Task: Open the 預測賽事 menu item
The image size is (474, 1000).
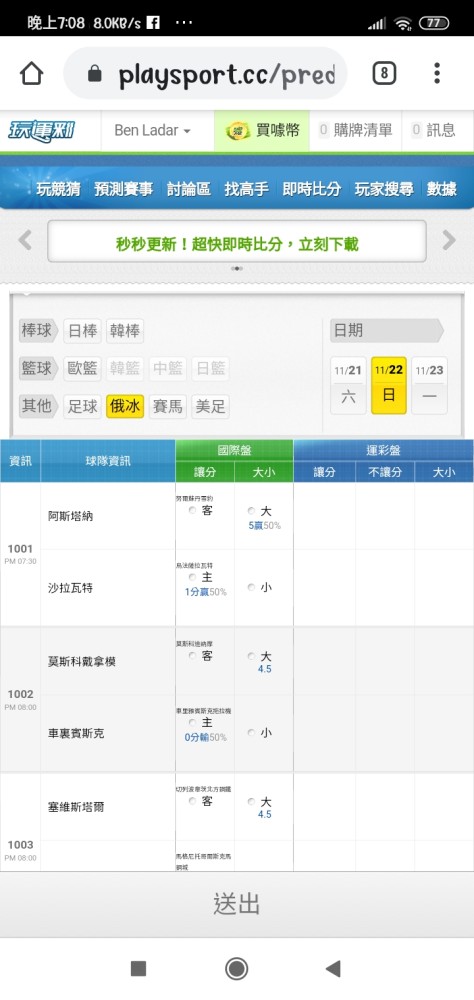Action: [123, 189]
